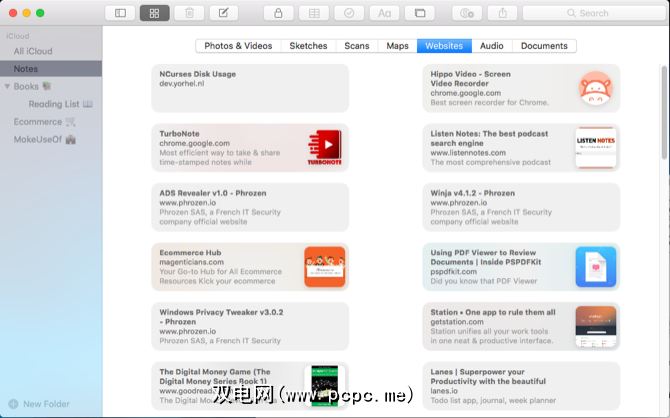Collapse the Books folder disclosure triangle
This screenshot has width=670, height=418.
click(x=7, y=86)
